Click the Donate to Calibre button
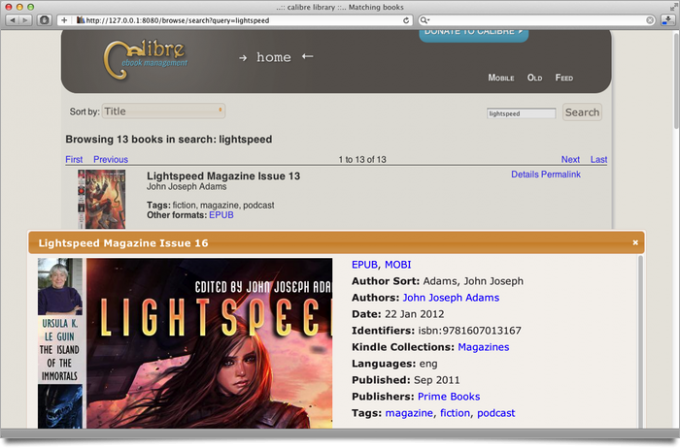Viewport: 680px width, 448px height. point(473,33)
